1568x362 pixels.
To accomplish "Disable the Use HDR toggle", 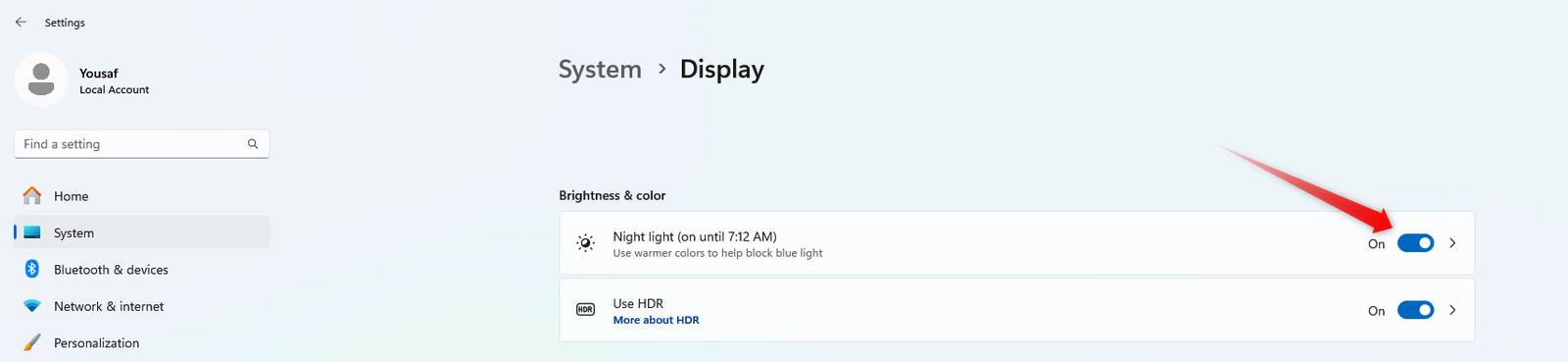I will [x=1415, y=310].
